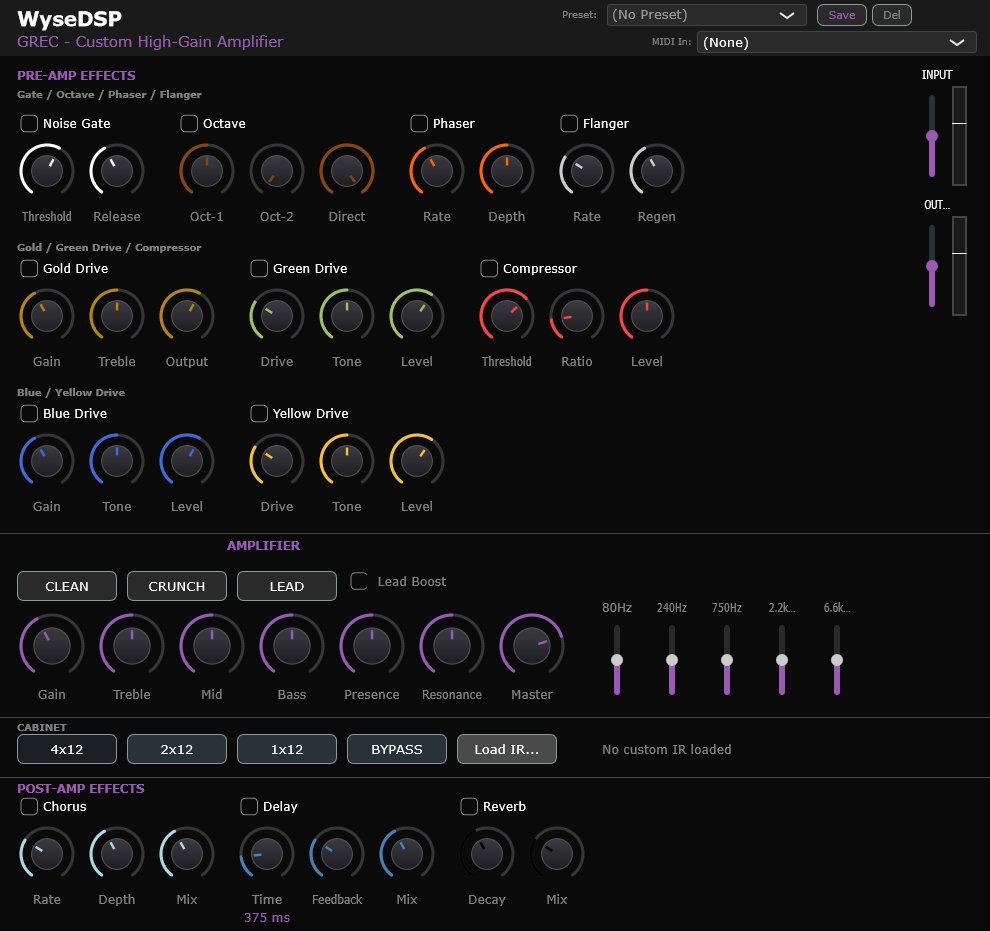Image resolution: width=990 pixels, height=931 pixels.
Task: Click the Gold Drive Gain knob
Action: point(47,316)
